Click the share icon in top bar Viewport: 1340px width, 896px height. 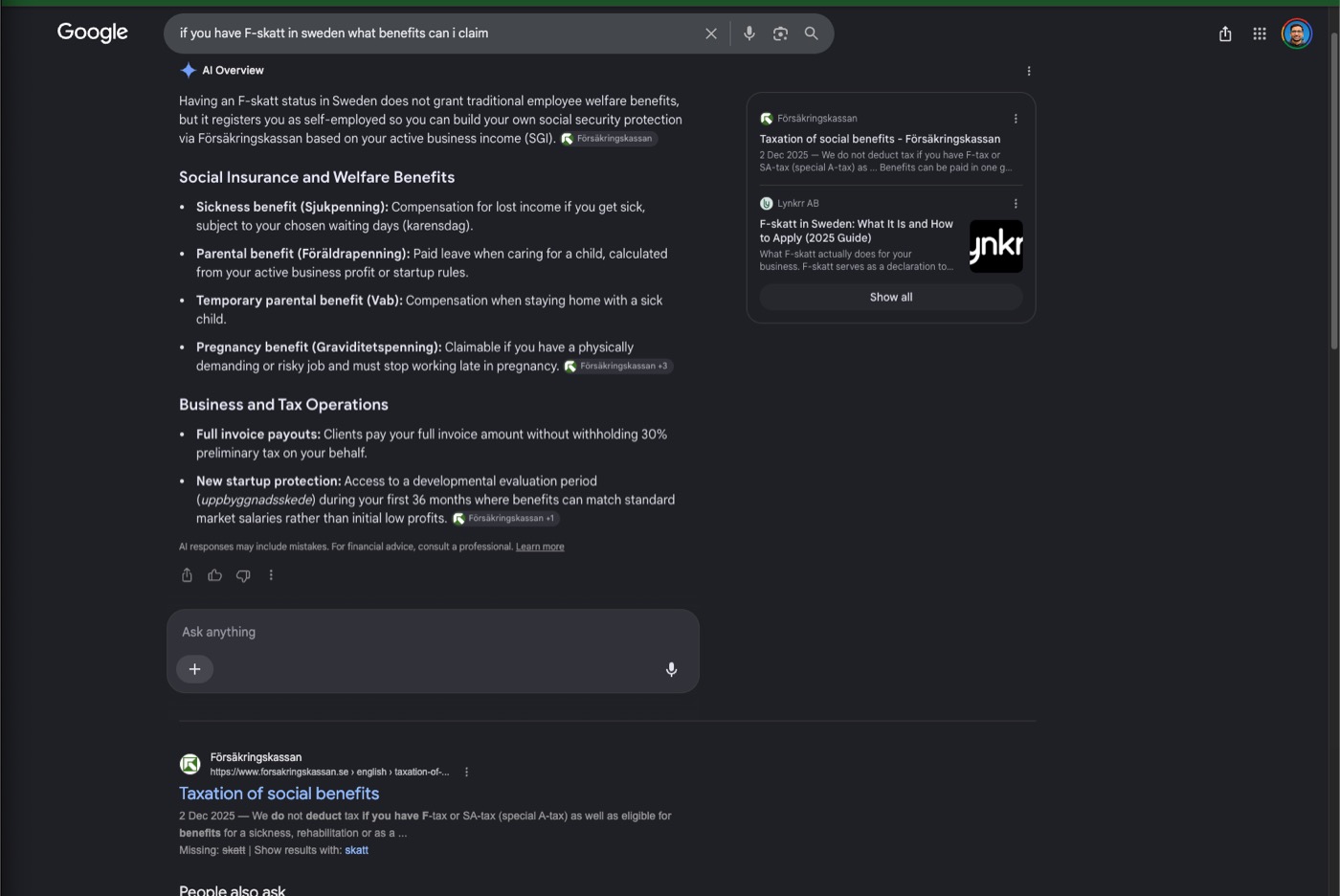1225,34
